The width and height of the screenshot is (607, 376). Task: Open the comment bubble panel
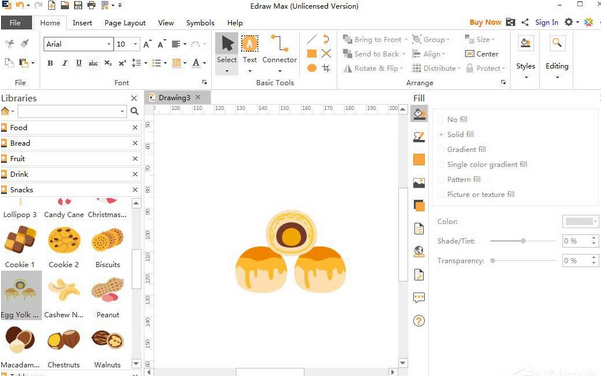coord(419,297)
